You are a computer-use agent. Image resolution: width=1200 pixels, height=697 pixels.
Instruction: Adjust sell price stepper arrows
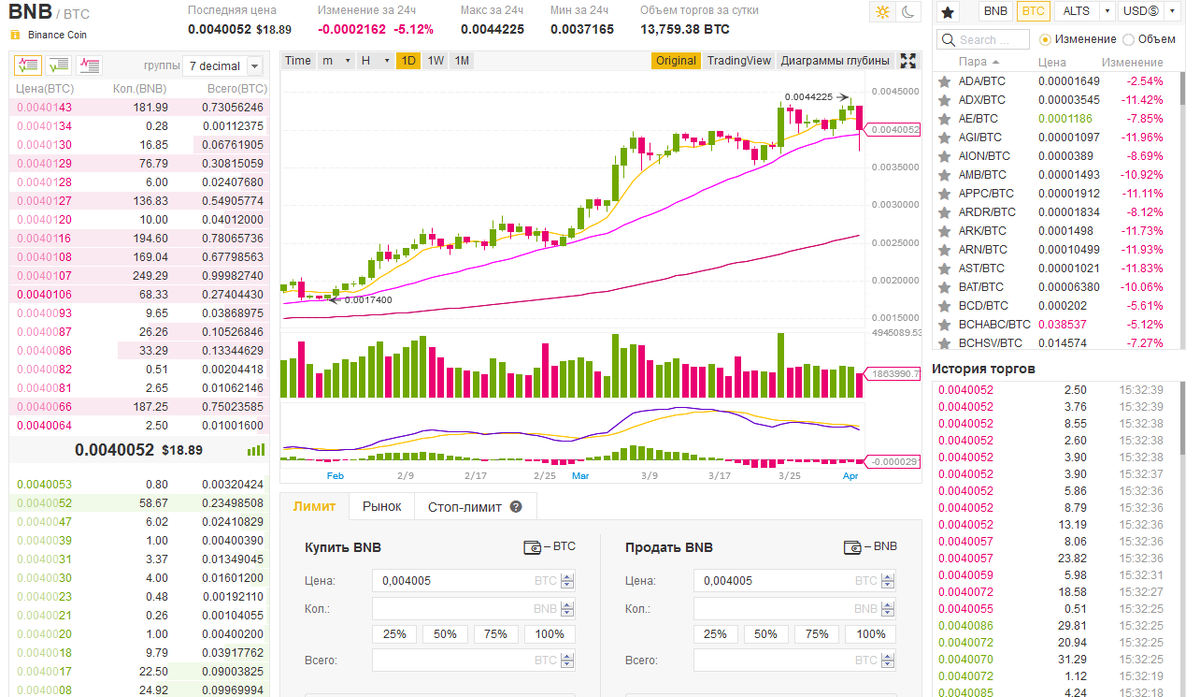click(x=888, y=580)
